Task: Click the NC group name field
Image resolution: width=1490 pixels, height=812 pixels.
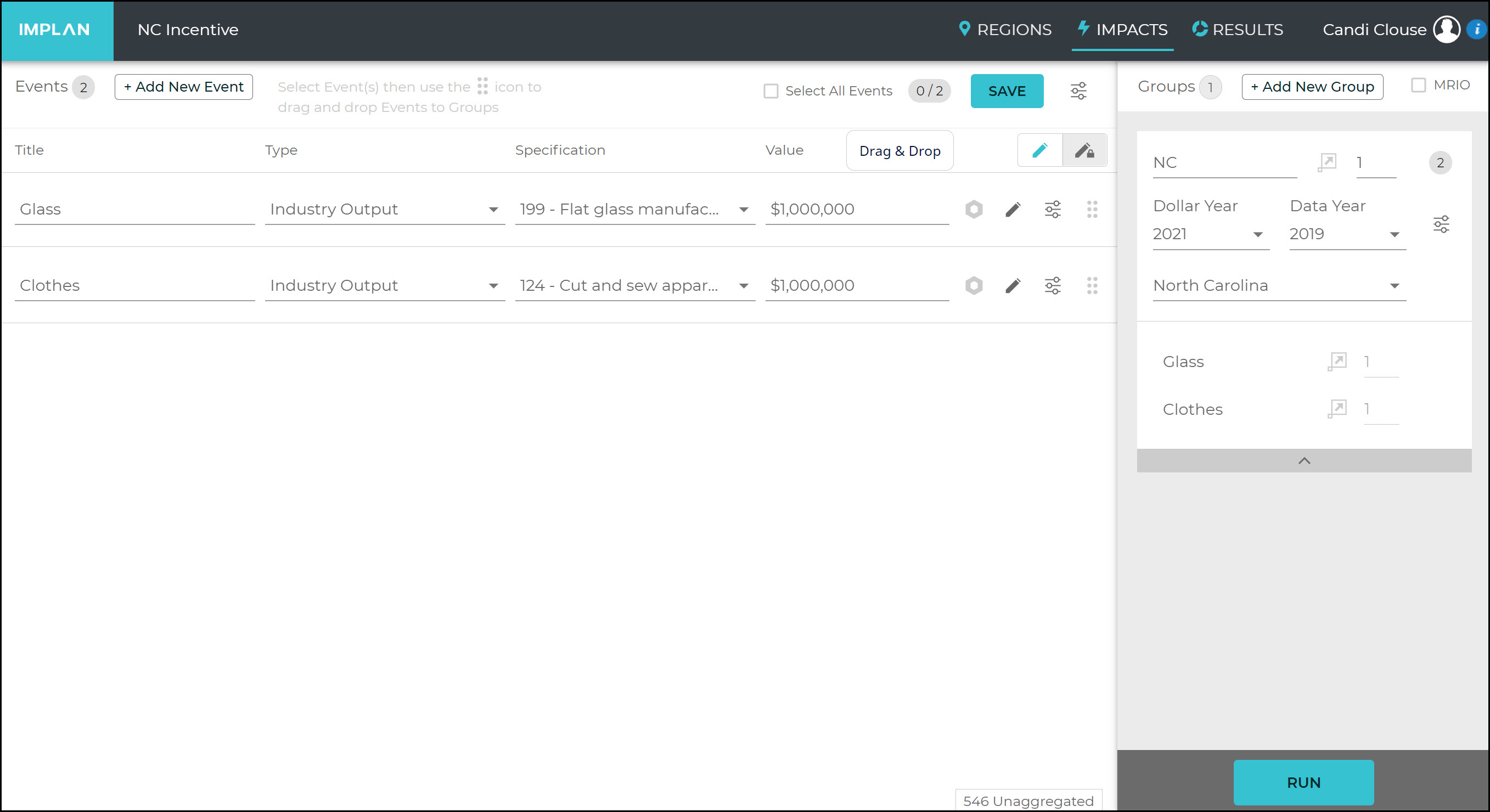Action: [x=1224, y=163]
